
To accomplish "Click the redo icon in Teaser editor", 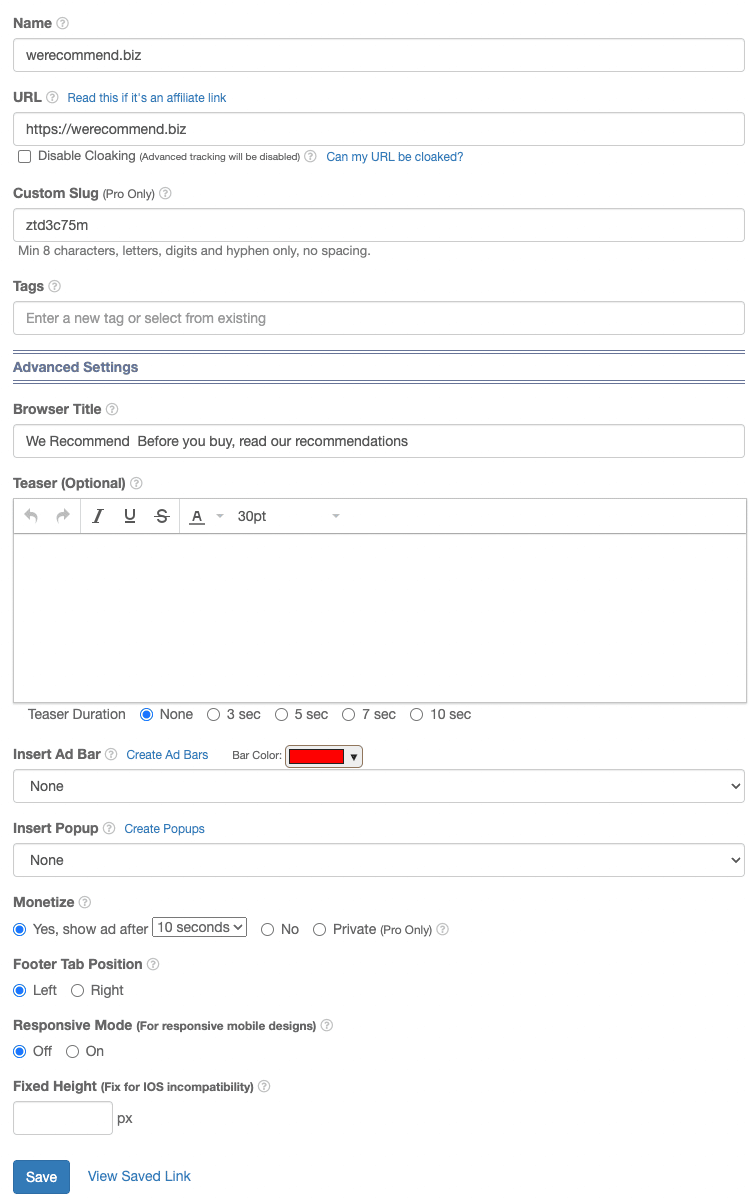I will point(63,516).
